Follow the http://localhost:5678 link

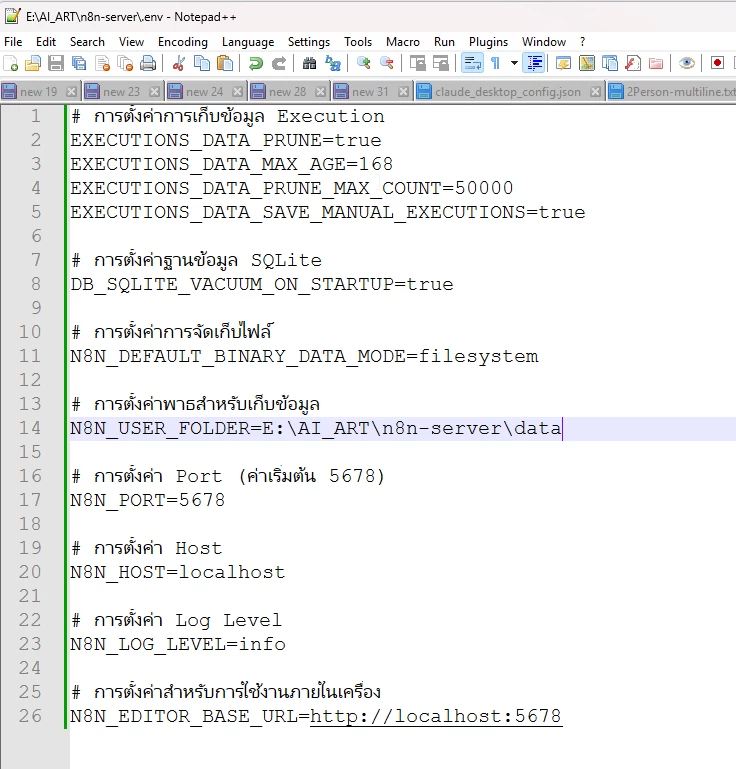(x=436, y=716)
